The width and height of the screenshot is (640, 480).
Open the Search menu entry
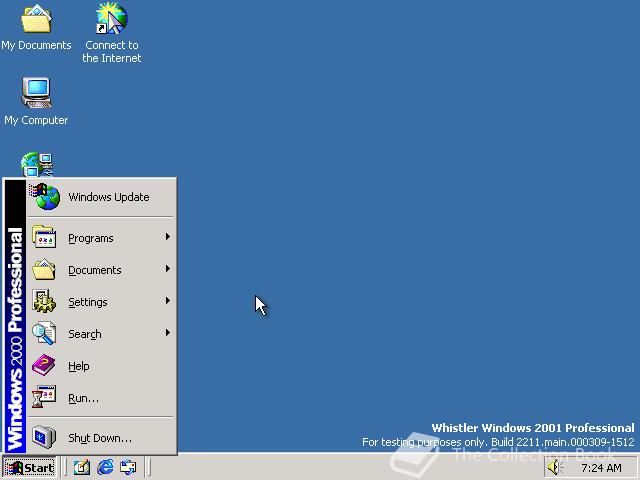(x=102, y=333)
